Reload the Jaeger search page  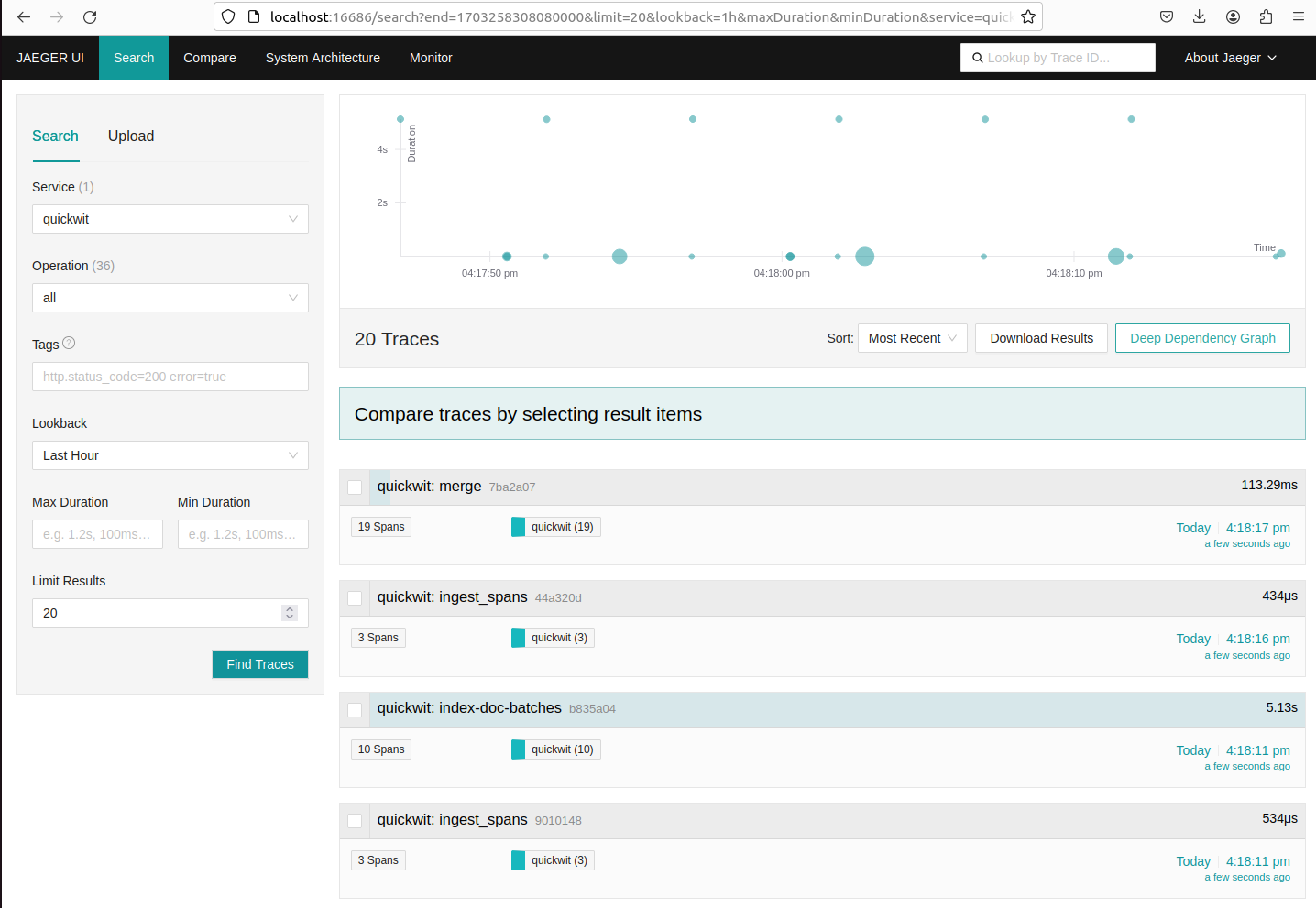coord(90,16)
